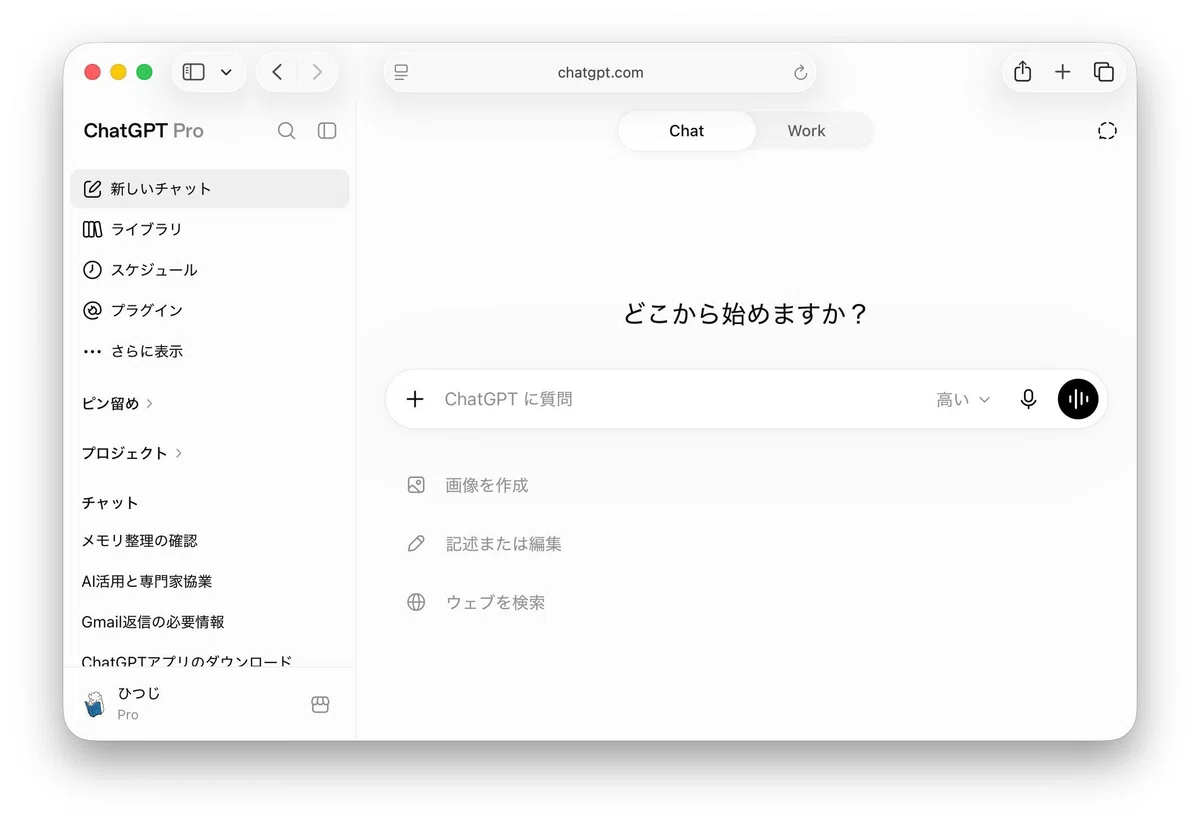Go back with Safari back arrow

click(277, 72)
